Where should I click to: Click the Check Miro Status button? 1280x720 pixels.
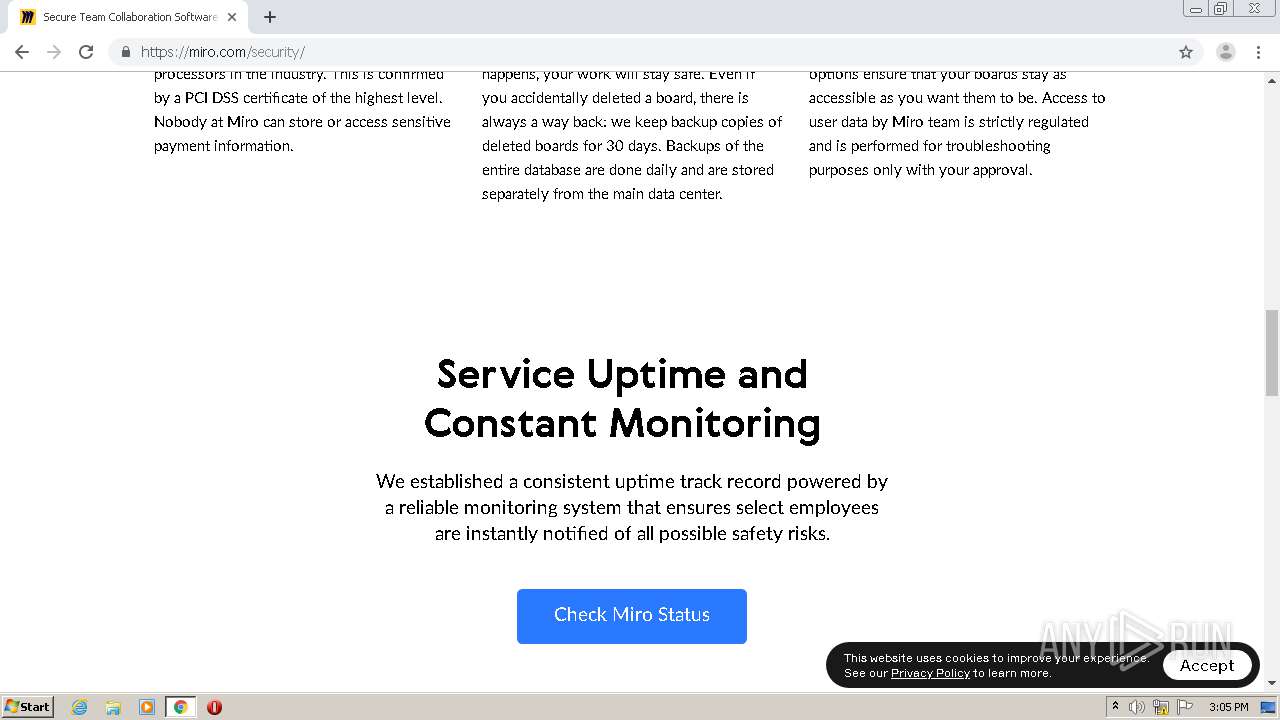[632, 616]
